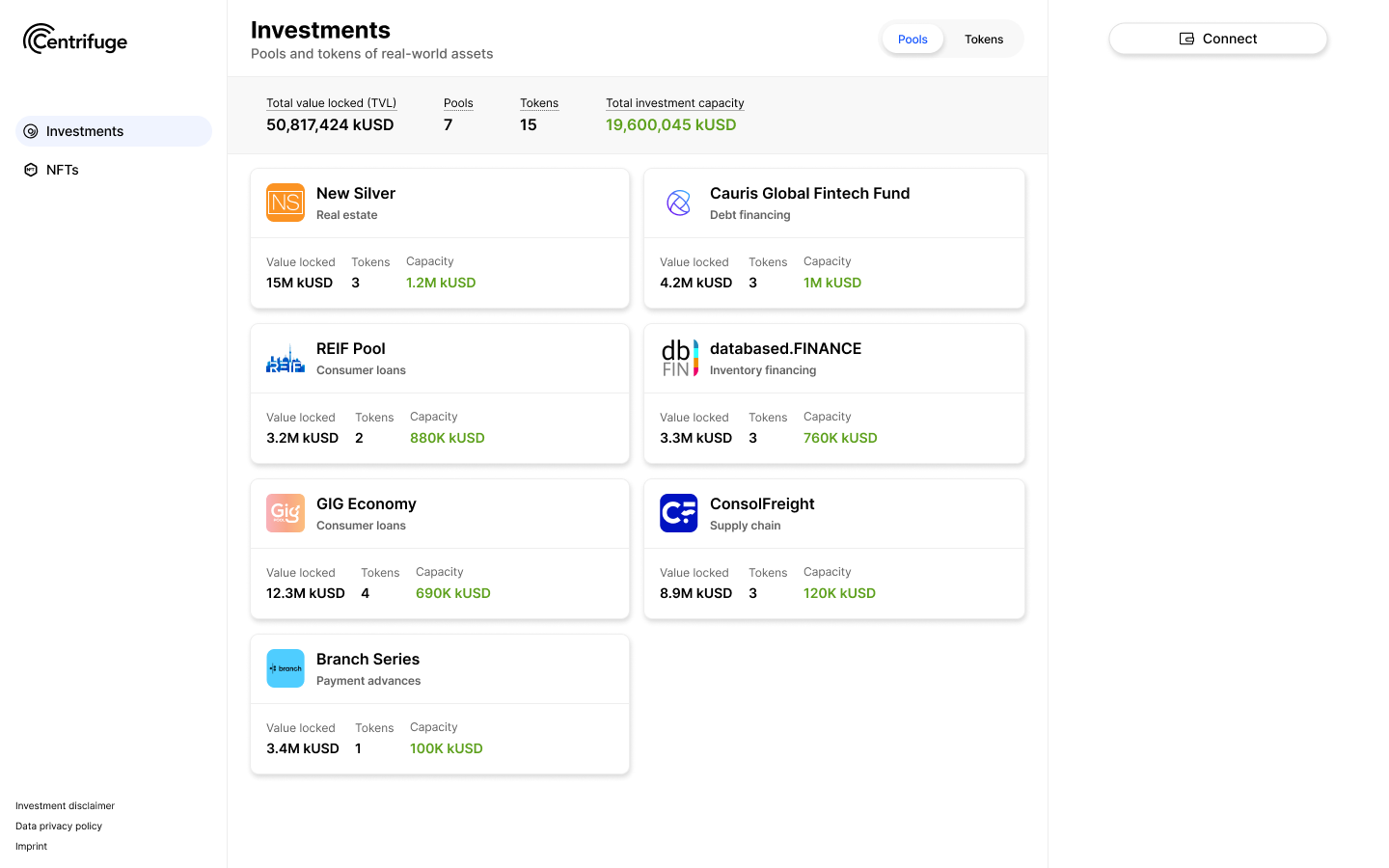Click the New Silver NS logo
Image resolution: width=1389 pixels, height=868 pixels.
click(x=286, y=203)
